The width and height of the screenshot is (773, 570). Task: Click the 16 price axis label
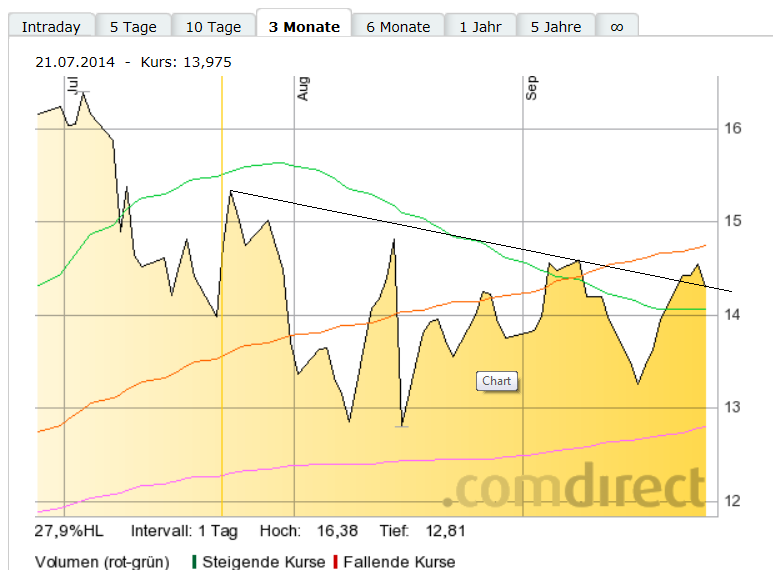pyautogui.click(x=733, y=128)
